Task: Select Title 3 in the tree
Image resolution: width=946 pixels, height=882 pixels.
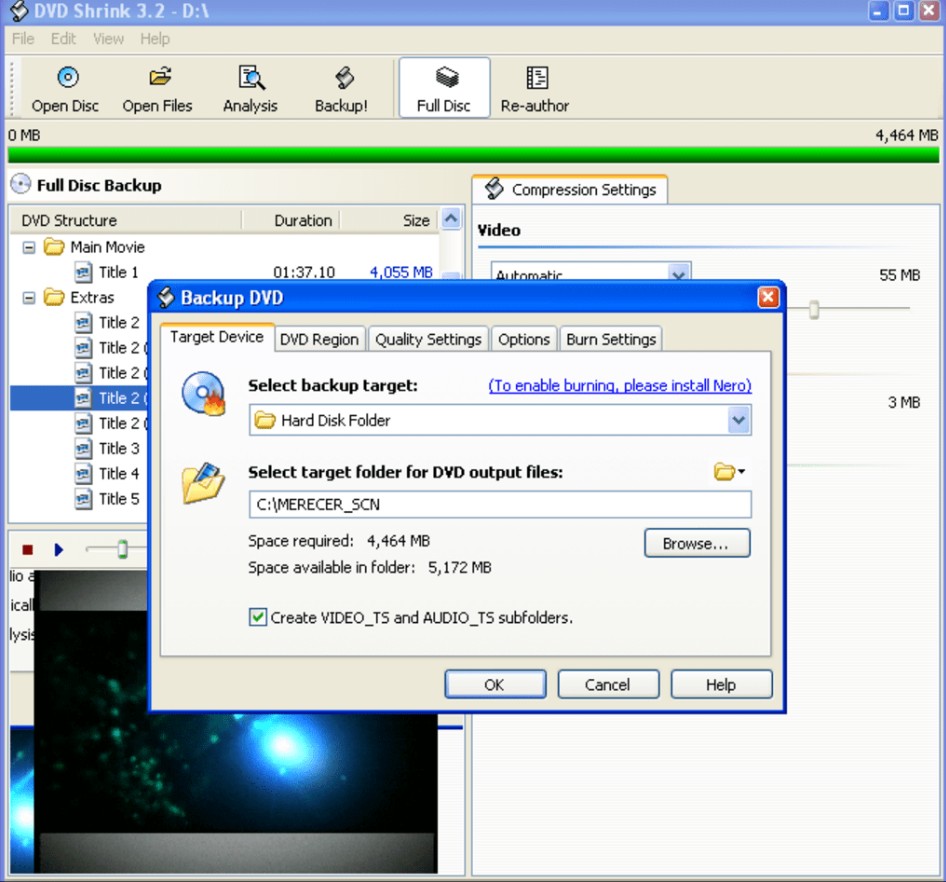Action: coord(119,448)
